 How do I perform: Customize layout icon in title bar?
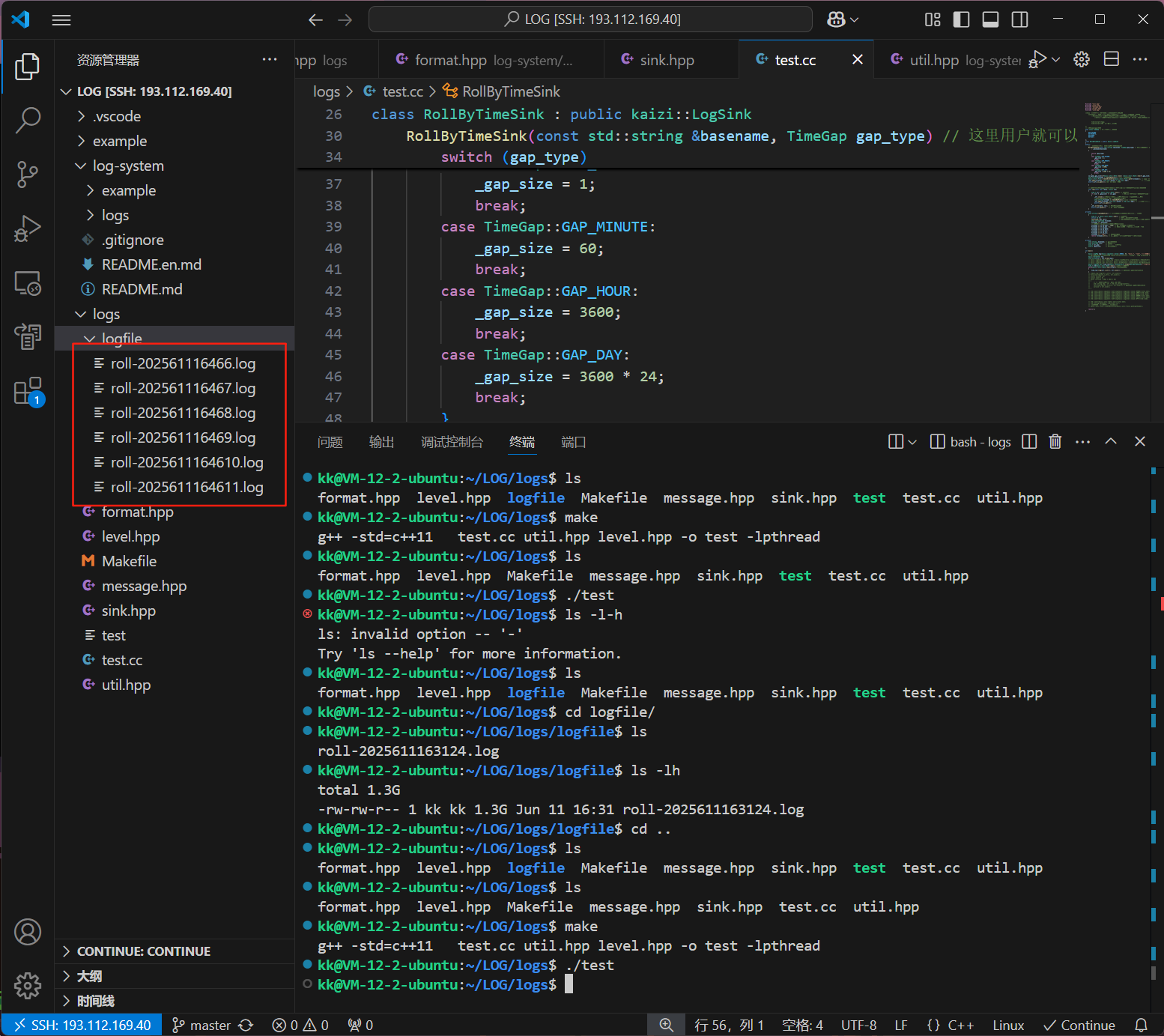click(933, 19)
